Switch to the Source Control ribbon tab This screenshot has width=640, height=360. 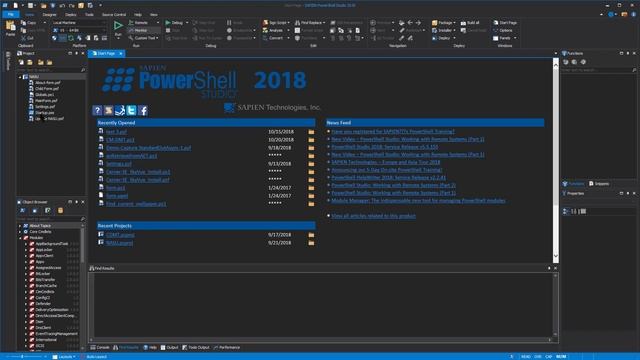[114, 15]
